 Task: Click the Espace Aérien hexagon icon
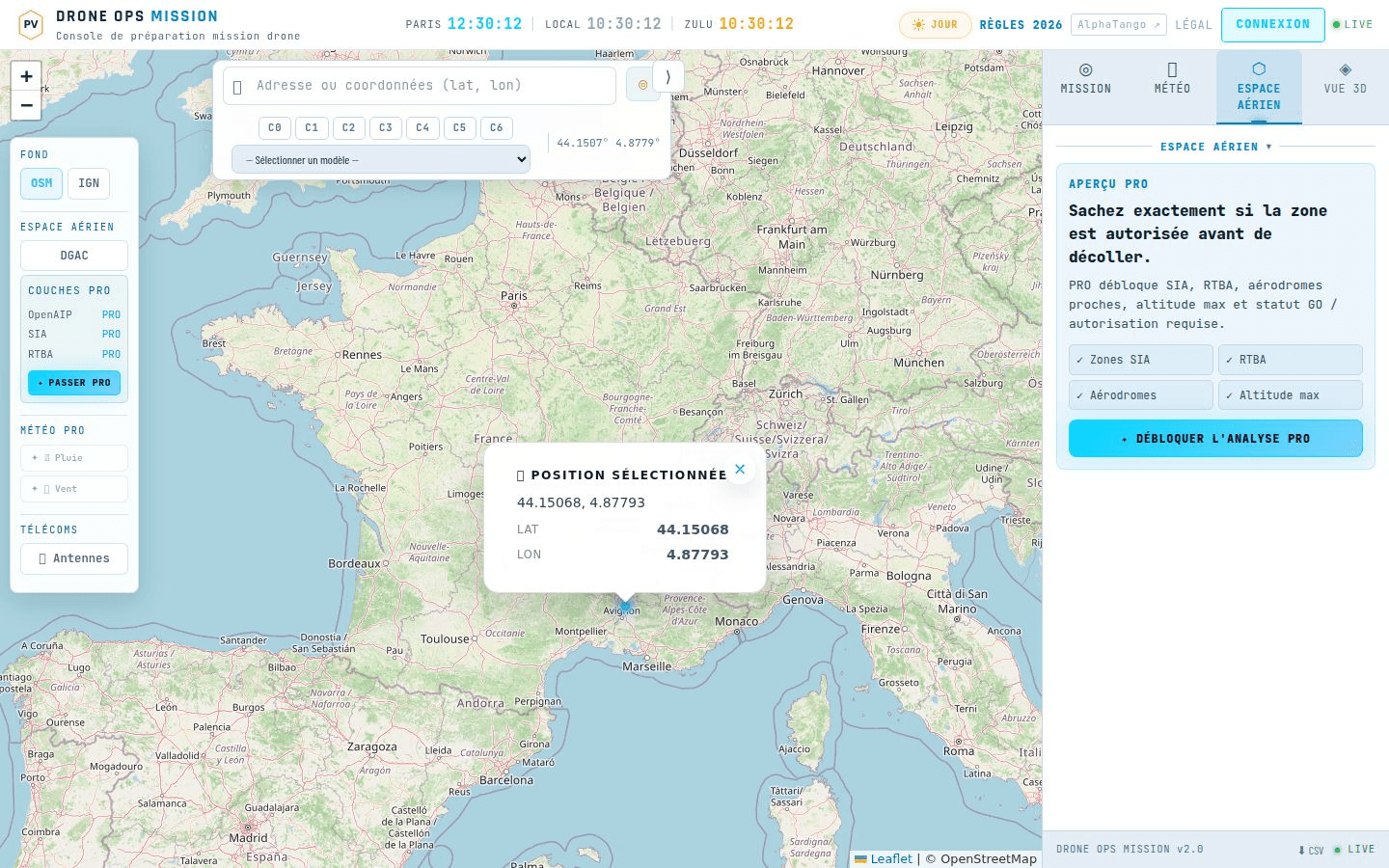tap(1259, 69)
